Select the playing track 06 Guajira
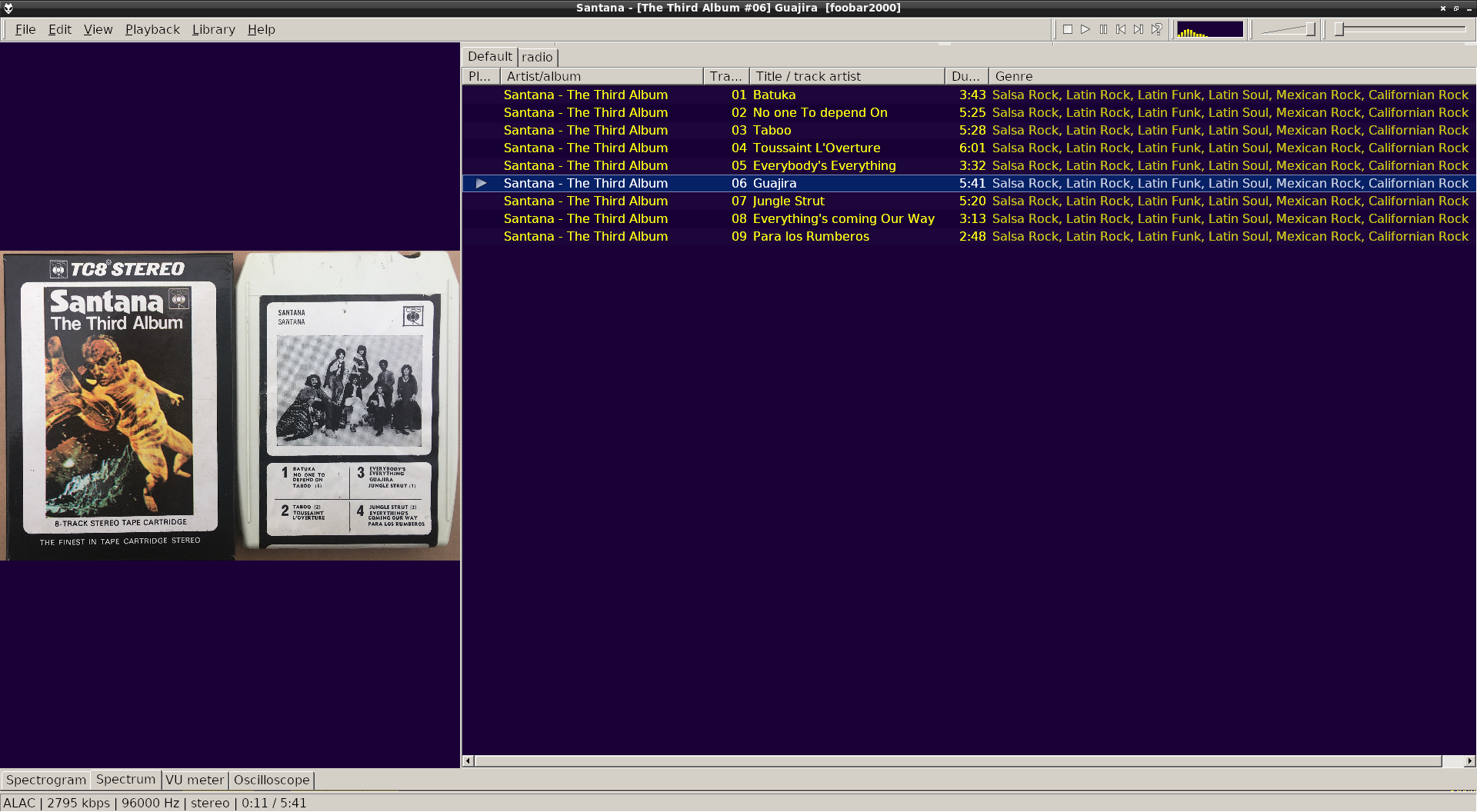Screen dimensions: 1477x812 969,183
